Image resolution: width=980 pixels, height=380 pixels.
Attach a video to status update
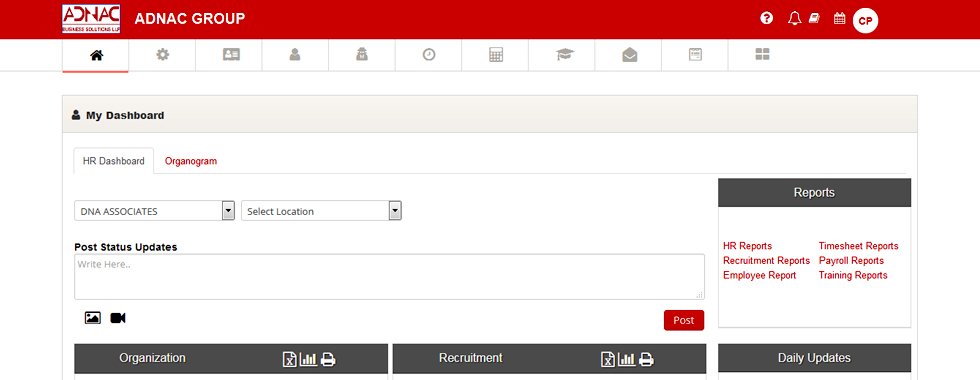[x=118, y=318]
